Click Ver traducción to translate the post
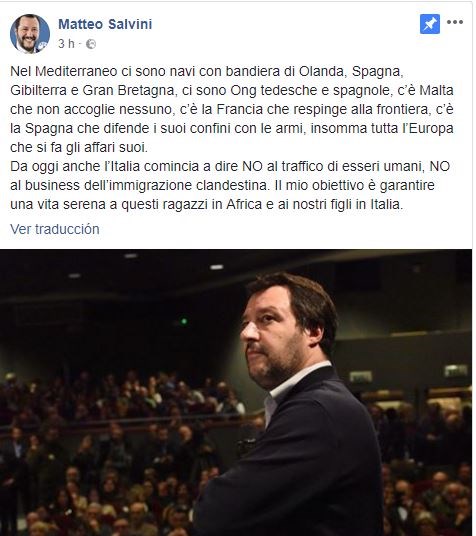476x536 pixels. coord(55,229)
